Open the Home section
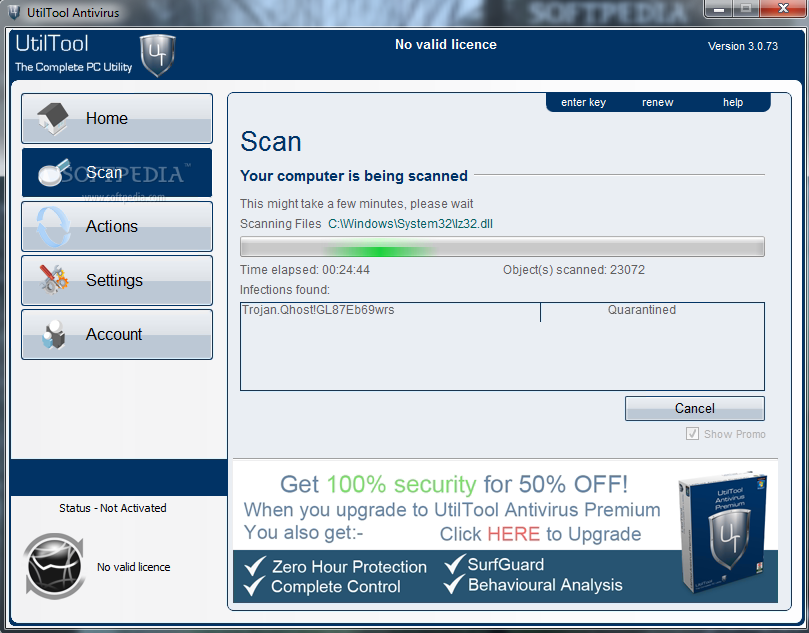This screenshot has width=809, height=633. [x=117, y=118]
